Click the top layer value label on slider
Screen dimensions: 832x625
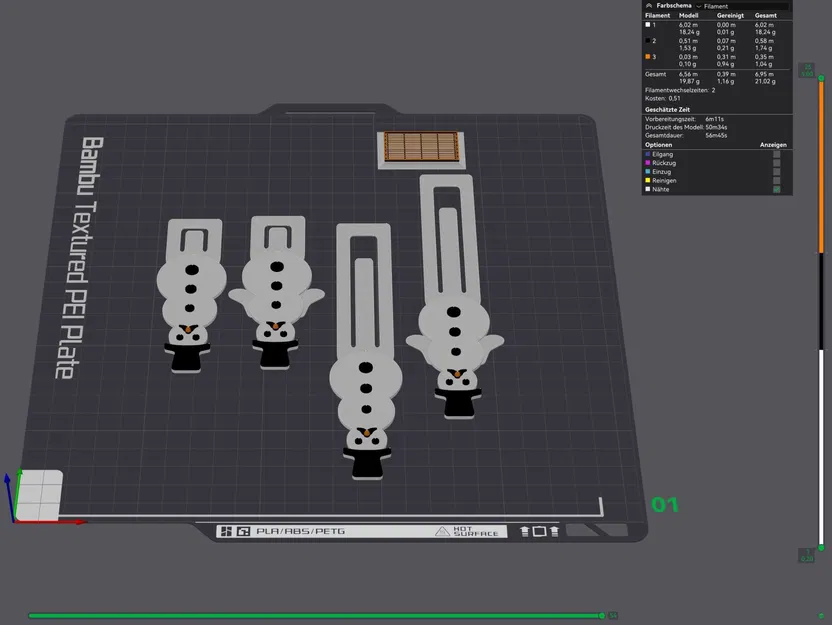coord(807,71)
